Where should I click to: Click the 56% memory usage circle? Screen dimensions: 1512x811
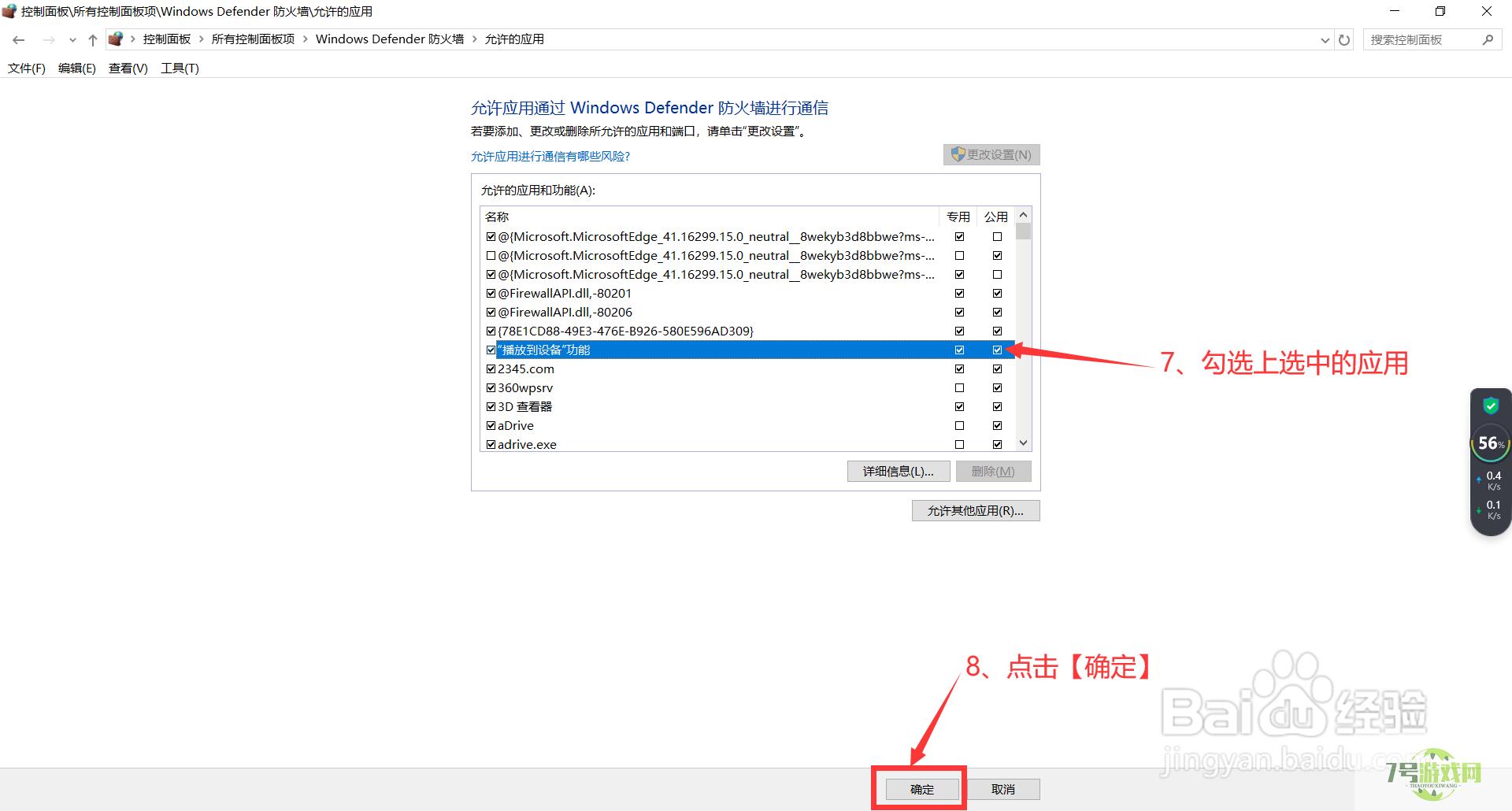coord(1490,443)
